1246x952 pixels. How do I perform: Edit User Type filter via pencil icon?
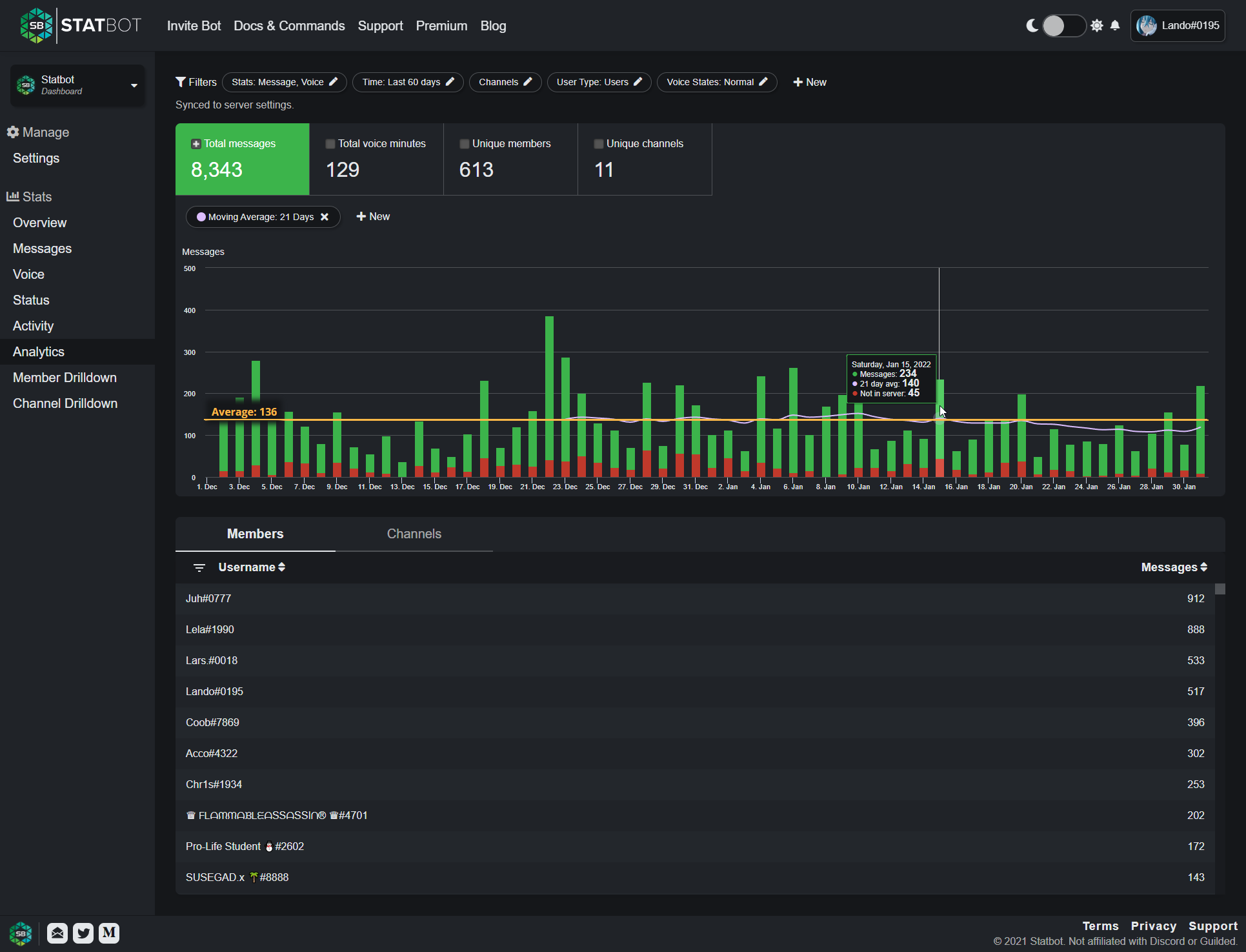click(x=638, y=82)
